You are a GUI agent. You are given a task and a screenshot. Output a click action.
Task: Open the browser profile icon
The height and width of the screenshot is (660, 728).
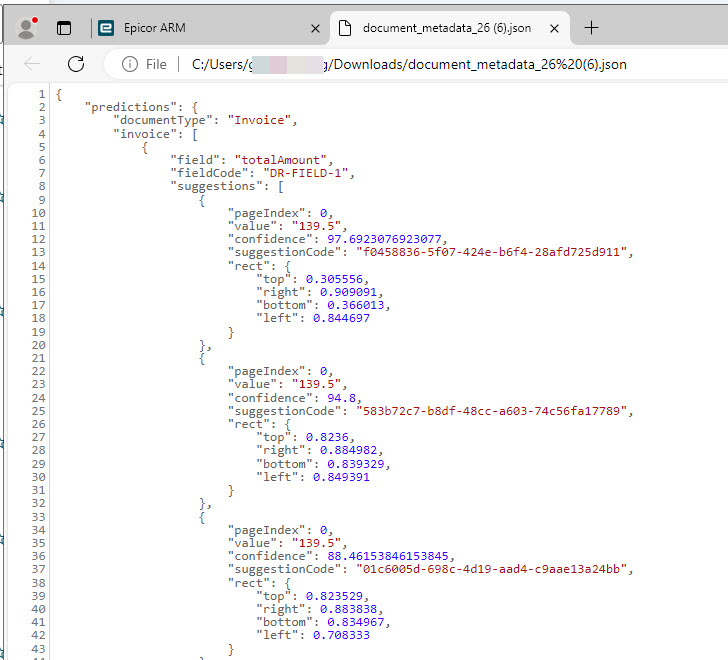(27, 28)
